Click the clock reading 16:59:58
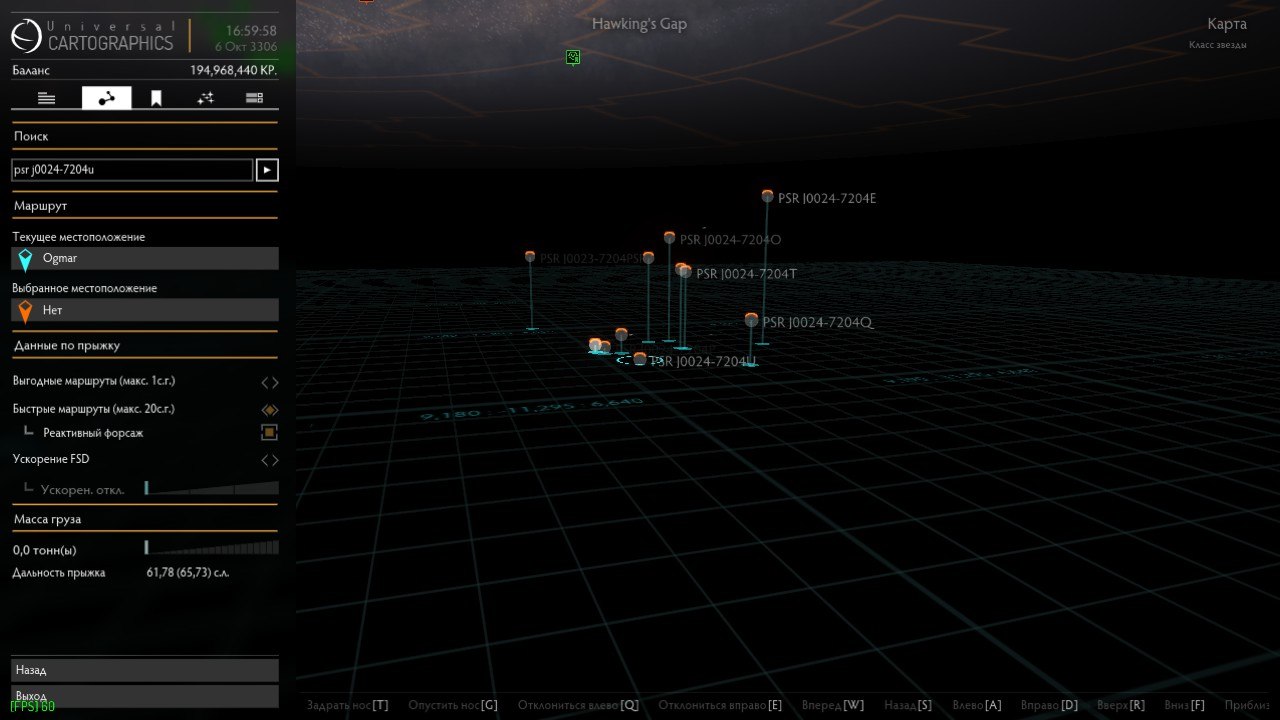 (x=252, y=31)
